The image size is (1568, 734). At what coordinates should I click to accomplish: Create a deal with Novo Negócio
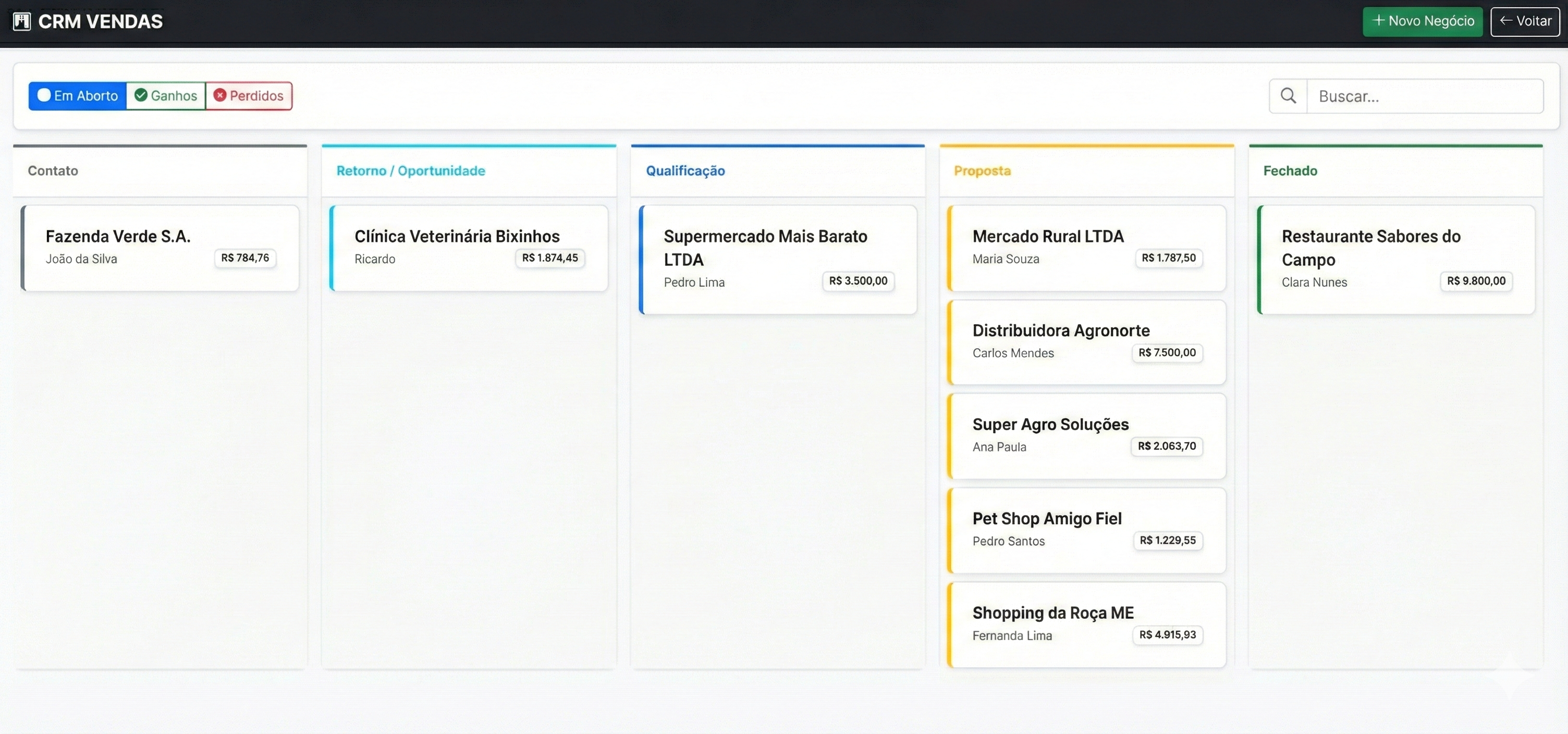1422,21
